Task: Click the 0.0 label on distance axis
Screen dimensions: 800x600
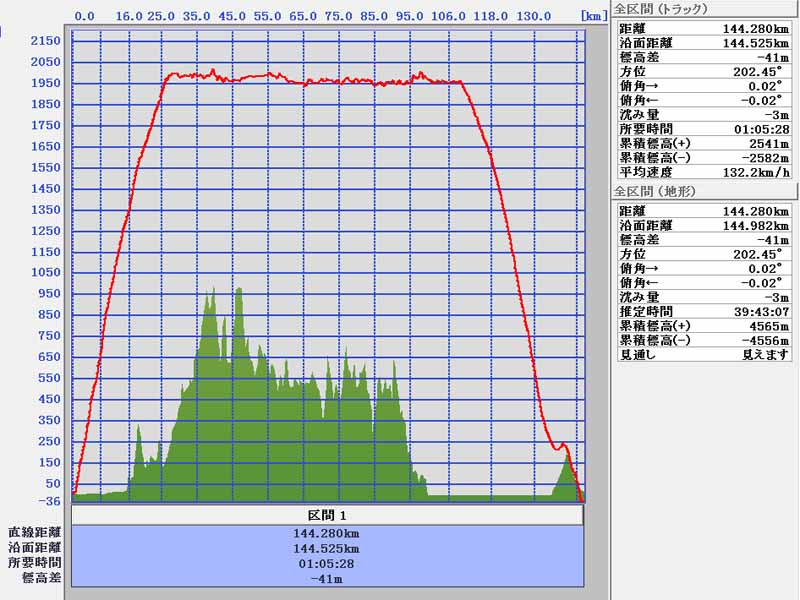Action: [85, 17]
